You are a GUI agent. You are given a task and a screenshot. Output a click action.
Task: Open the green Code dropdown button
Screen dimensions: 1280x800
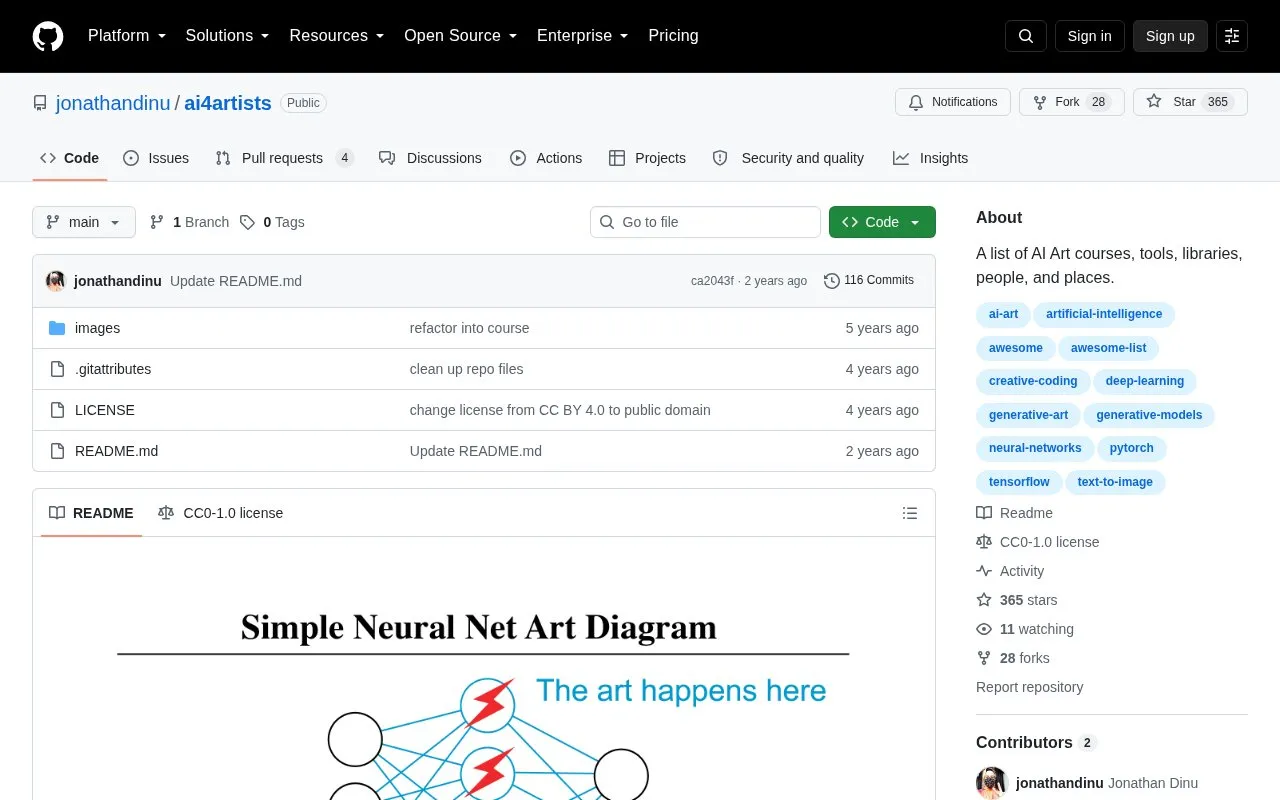click(x=882, y=222)
